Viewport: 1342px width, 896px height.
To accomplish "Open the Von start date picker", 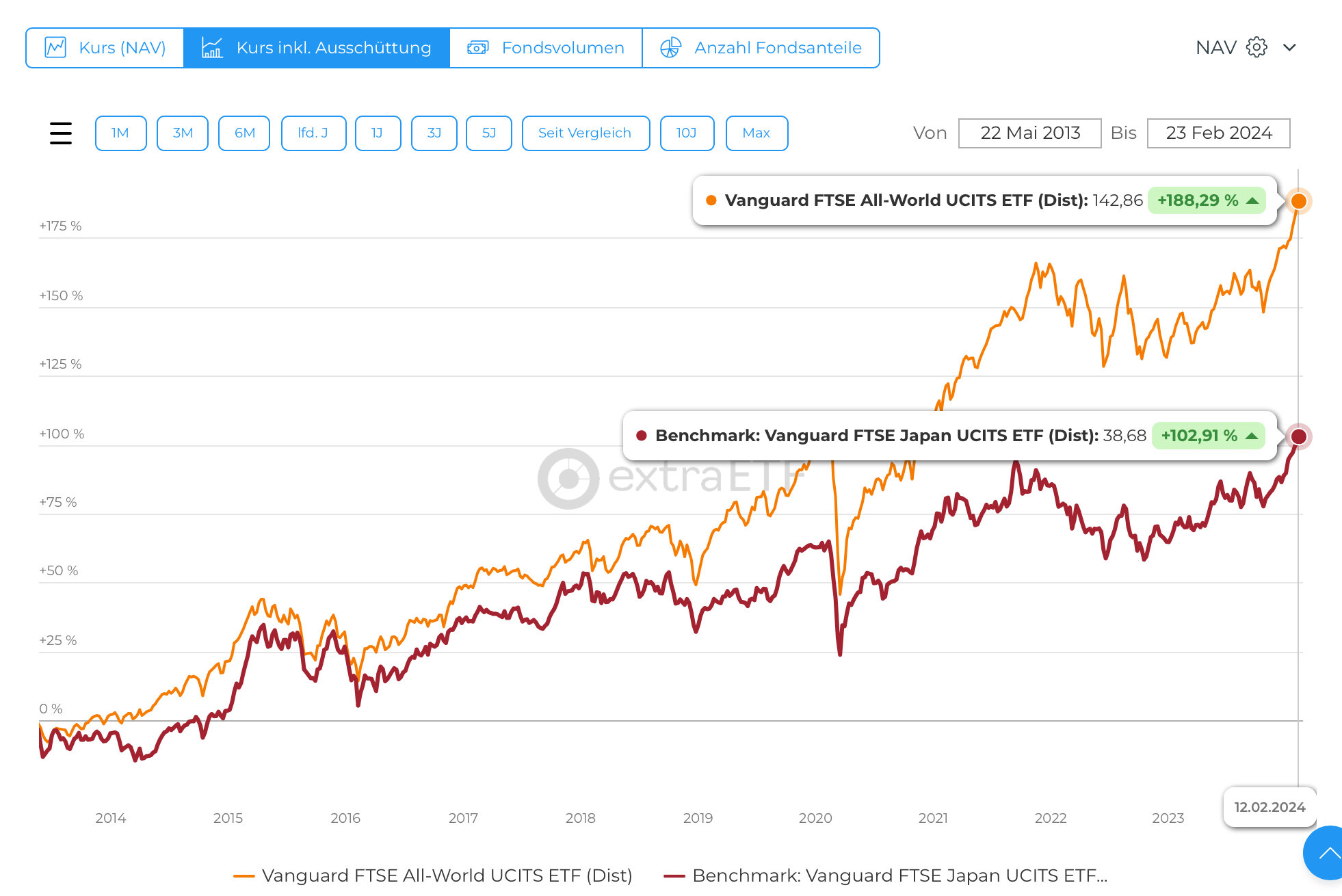I will pyautogui.click(x=1029, y=133).
